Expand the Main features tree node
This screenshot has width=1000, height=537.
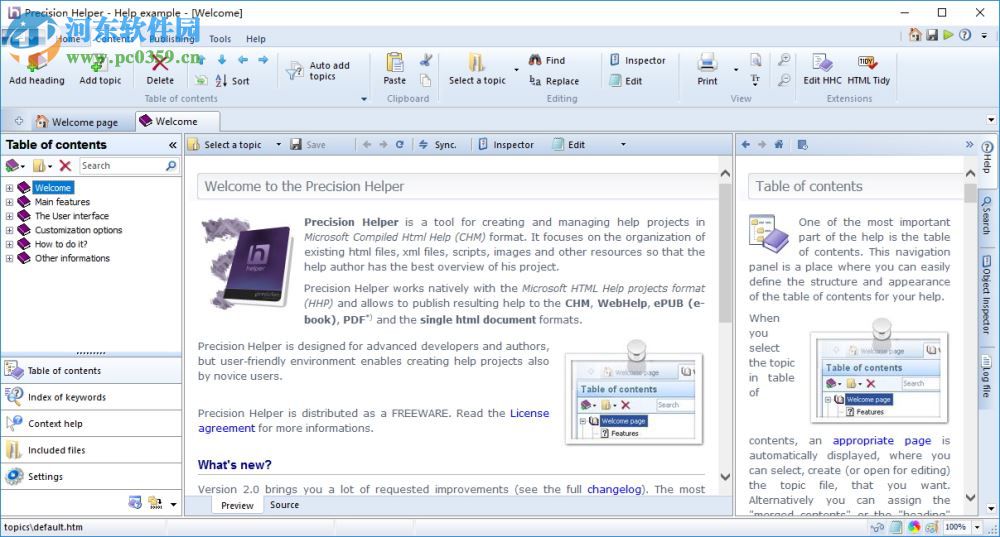[x=10, y=202]
